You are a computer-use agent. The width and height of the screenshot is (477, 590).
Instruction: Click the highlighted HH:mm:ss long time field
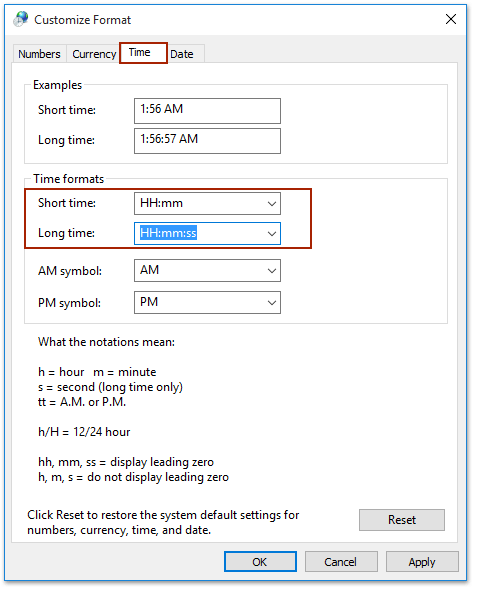click(x=199, y=234)
